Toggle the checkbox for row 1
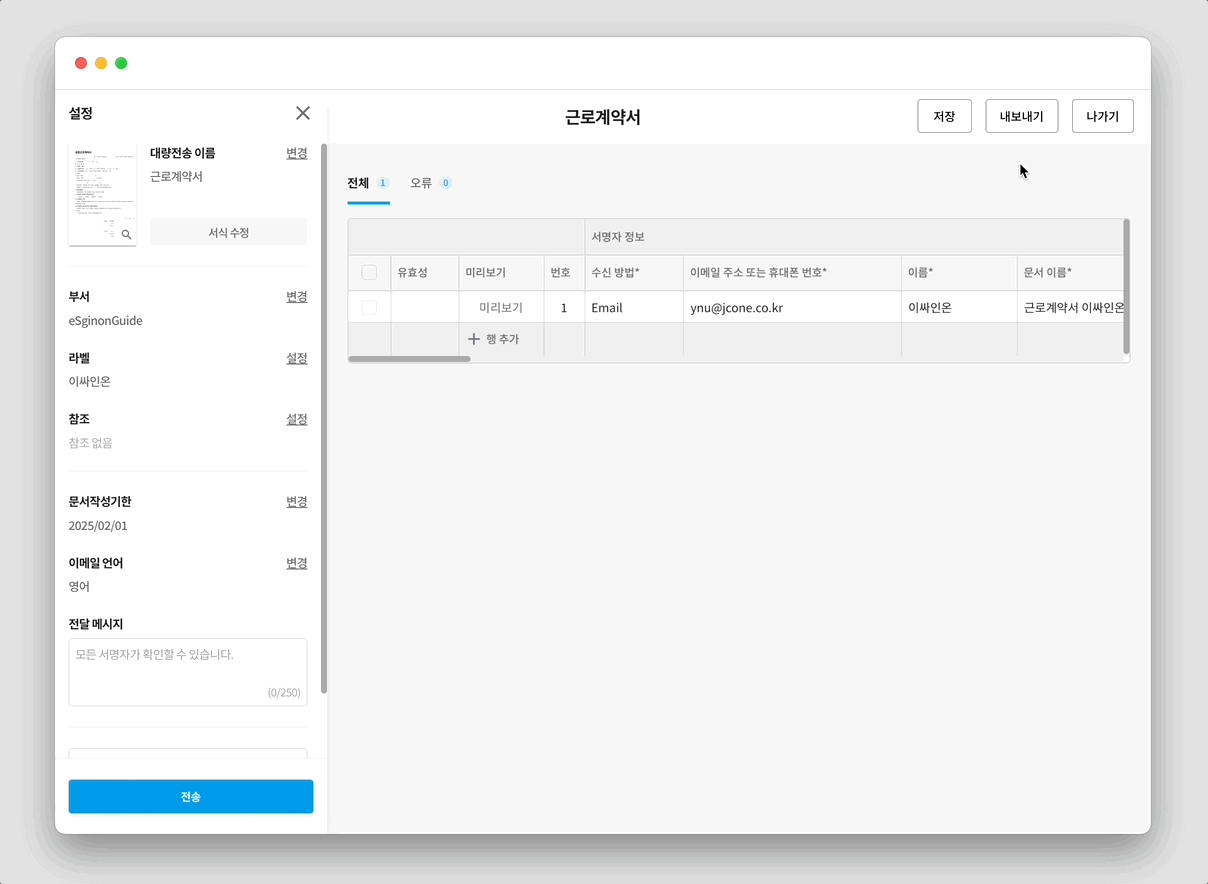1208x884 pixels. click(x=369, y=307)
